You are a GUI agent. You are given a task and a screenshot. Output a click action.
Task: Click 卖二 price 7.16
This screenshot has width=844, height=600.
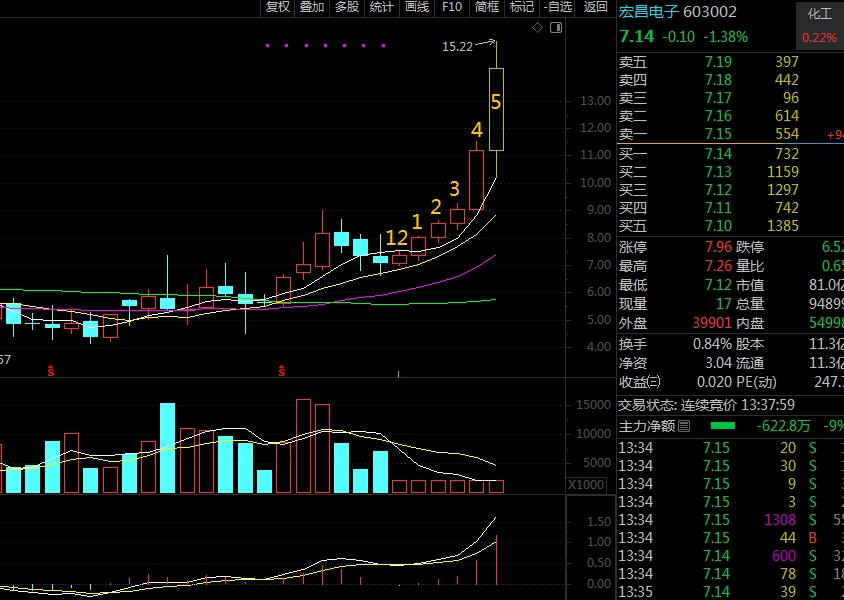[x=718, y=116]
